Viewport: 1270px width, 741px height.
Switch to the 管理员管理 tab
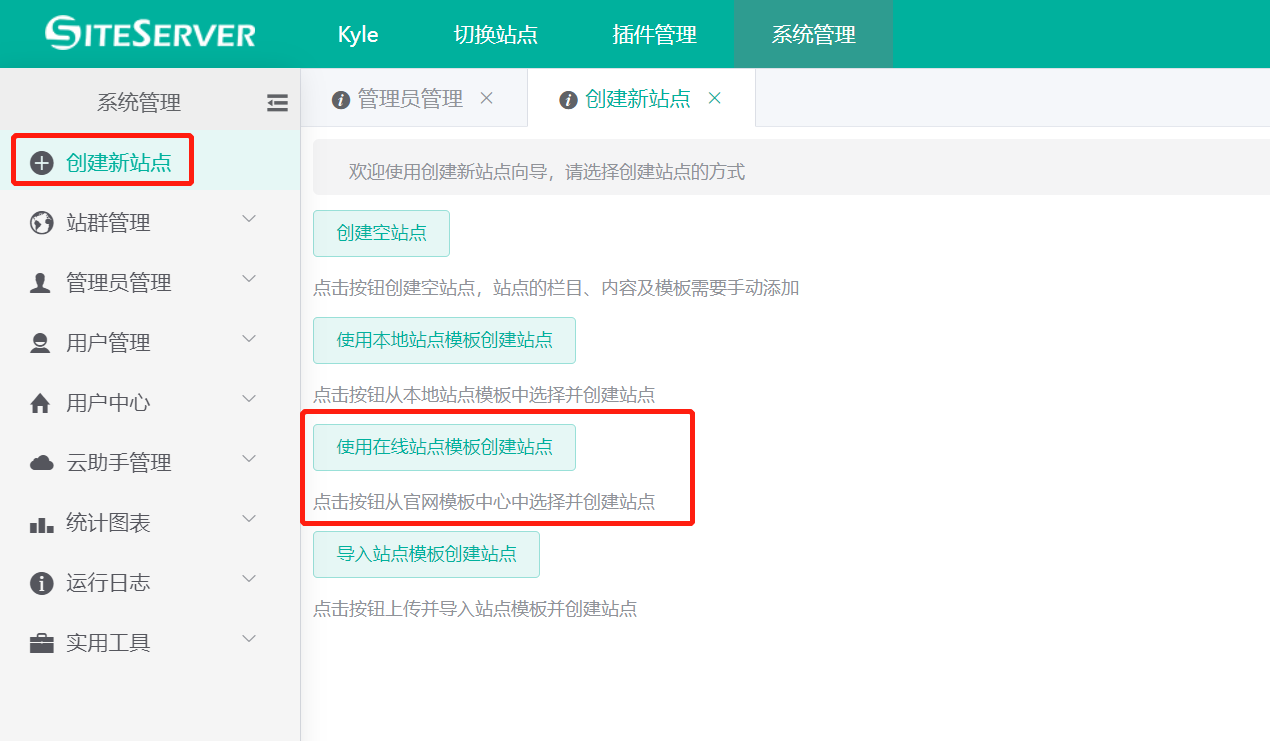coord(409,99)
